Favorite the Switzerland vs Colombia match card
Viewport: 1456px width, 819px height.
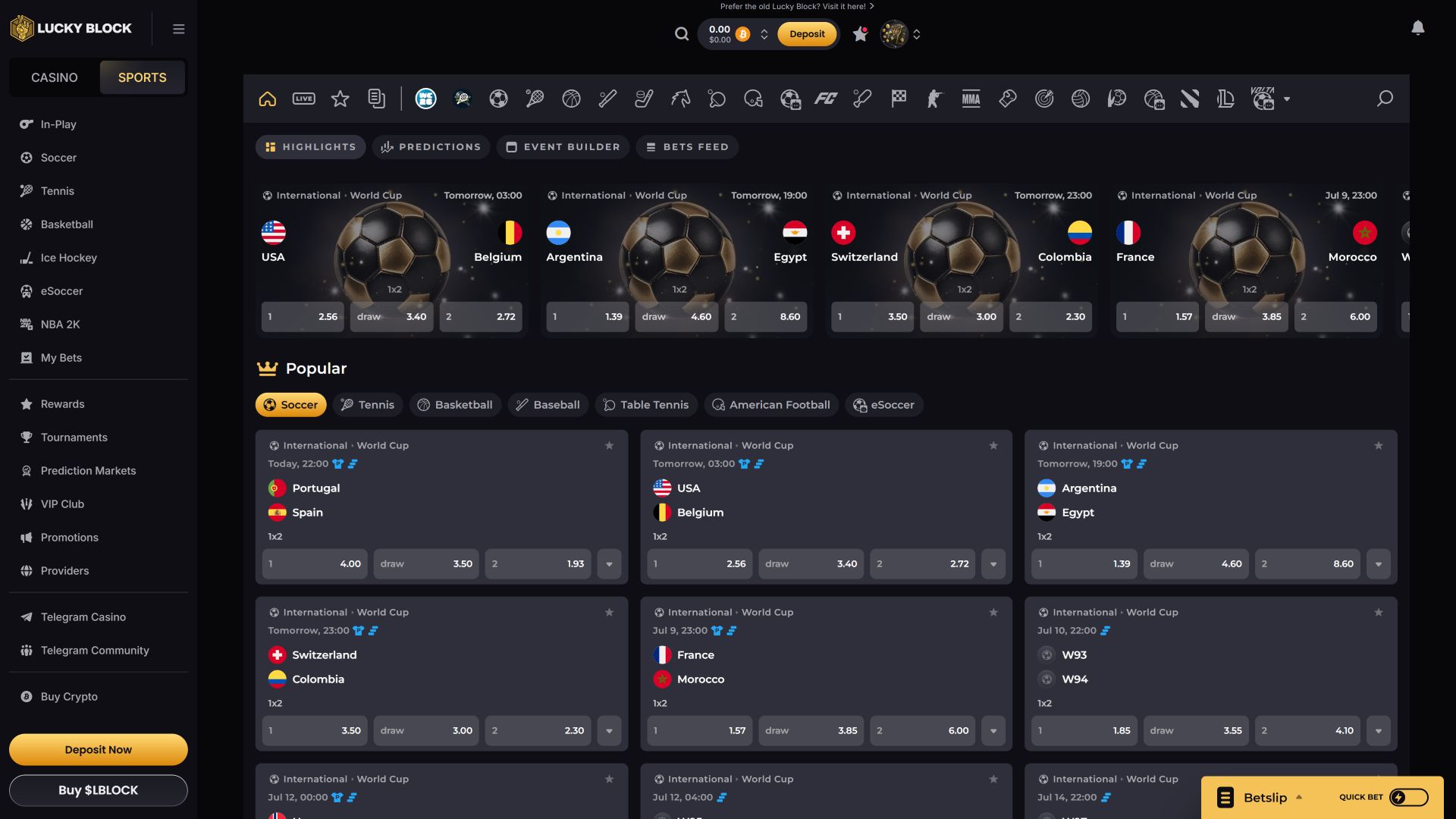pyautogui.click(x=609, y=613)
